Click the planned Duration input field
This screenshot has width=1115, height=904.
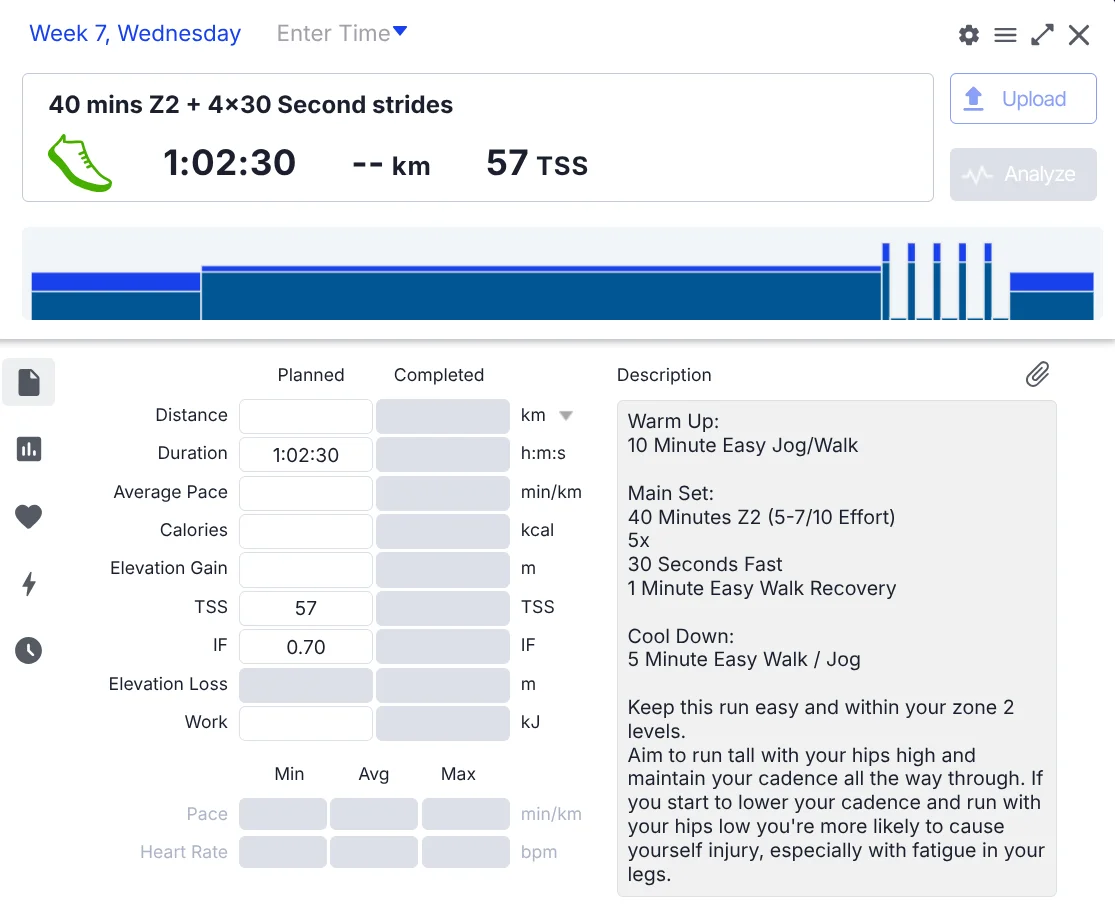coord(306,454)
